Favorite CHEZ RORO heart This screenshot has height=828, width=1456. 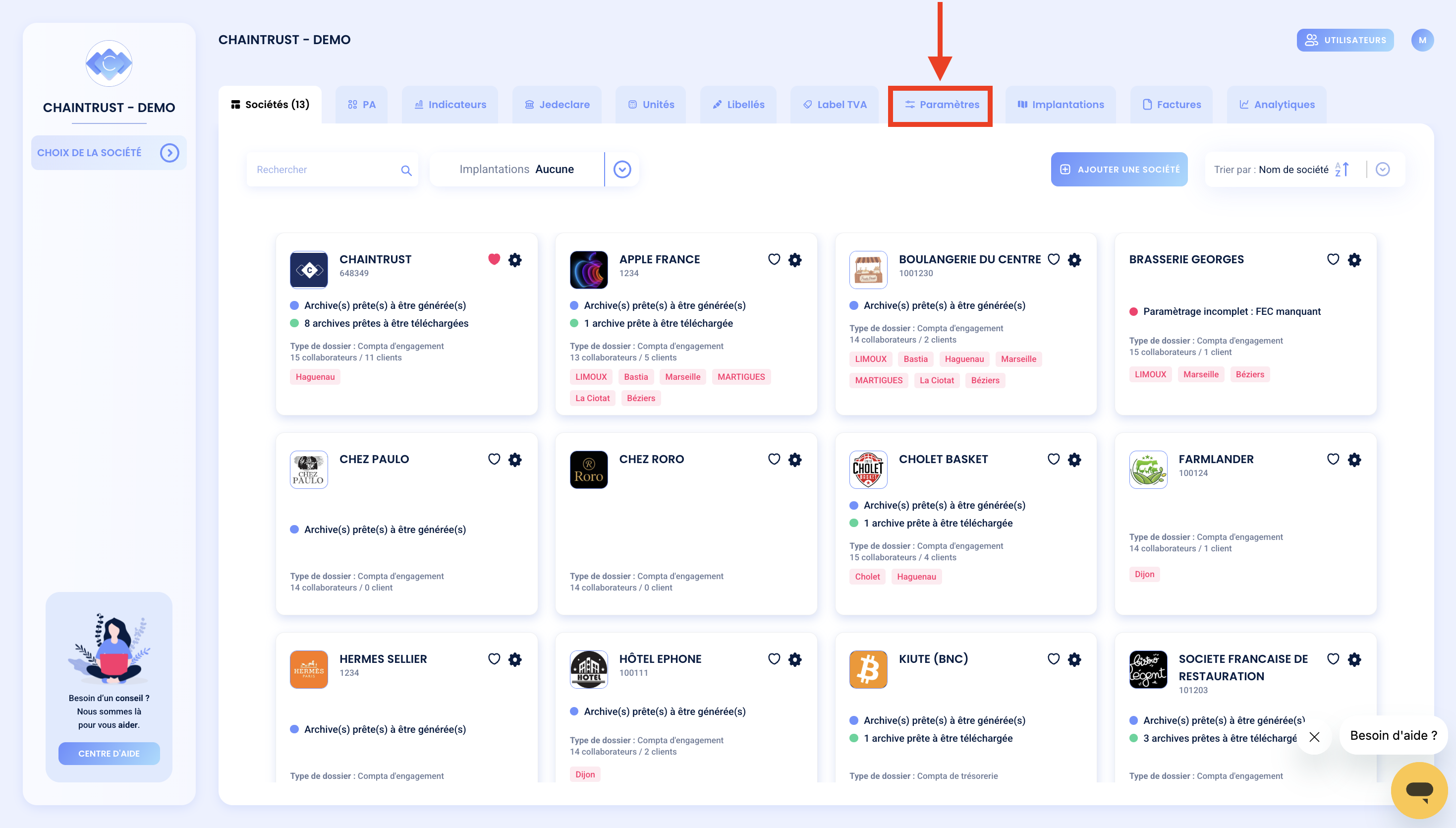pyautogui.click(x=774, y=459)
